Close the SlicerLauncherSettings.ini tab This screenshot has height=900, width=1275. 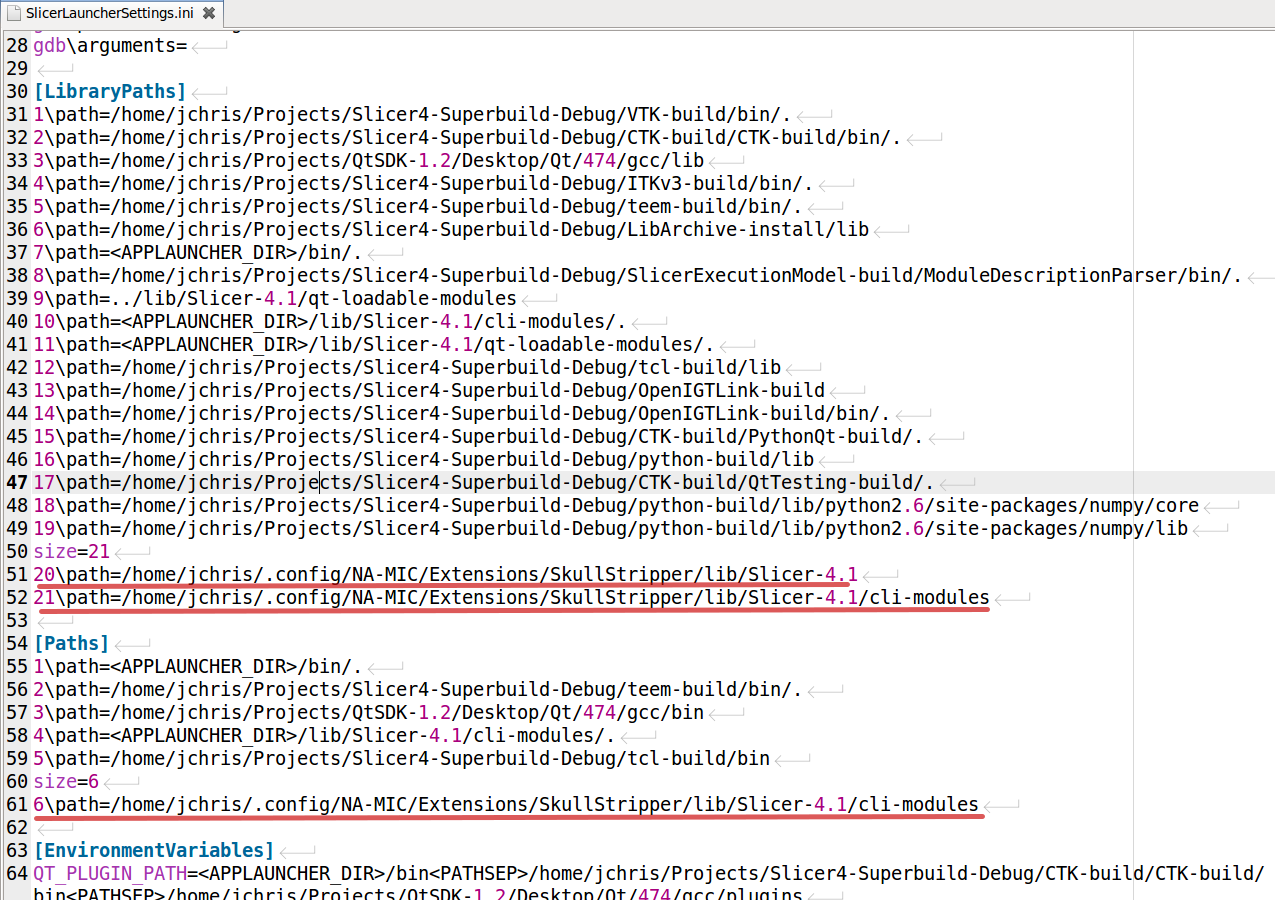click(208, 14)
